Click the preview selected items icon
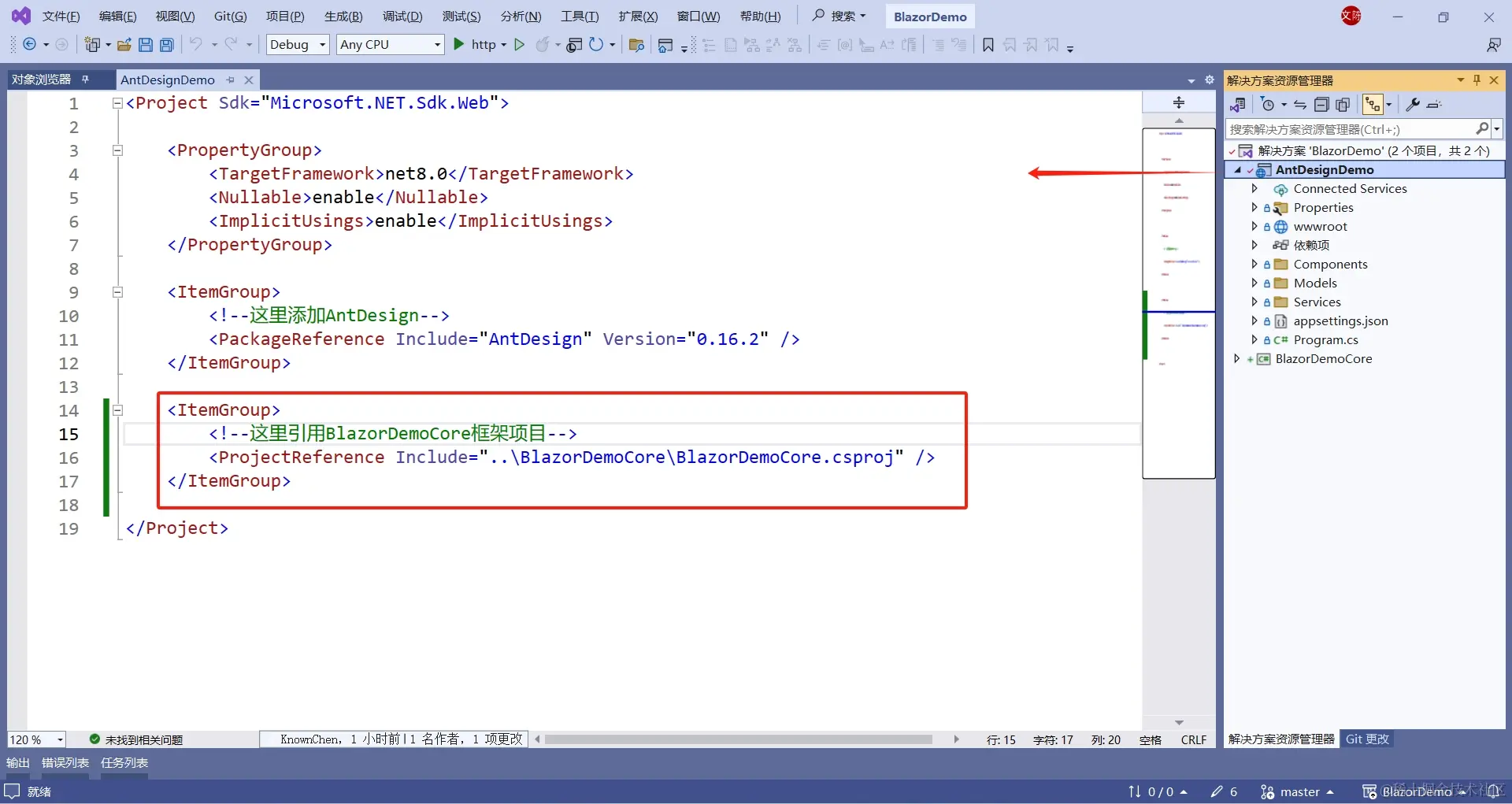This screenshot has height=804, width=1512. (1434, 105)
